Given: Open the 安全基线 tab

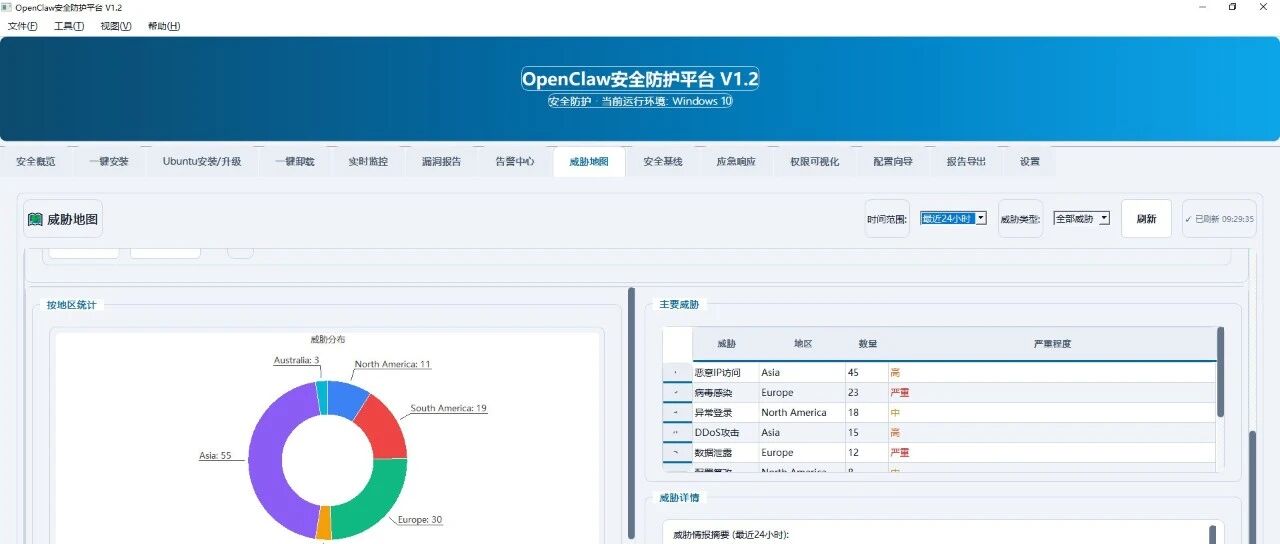Looking at the screenshot, I should pos(663,161).
